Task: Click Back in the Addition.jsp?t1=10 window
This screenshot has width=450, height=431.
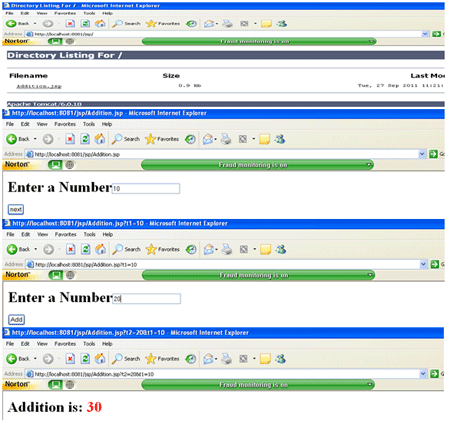Action: 18,249
